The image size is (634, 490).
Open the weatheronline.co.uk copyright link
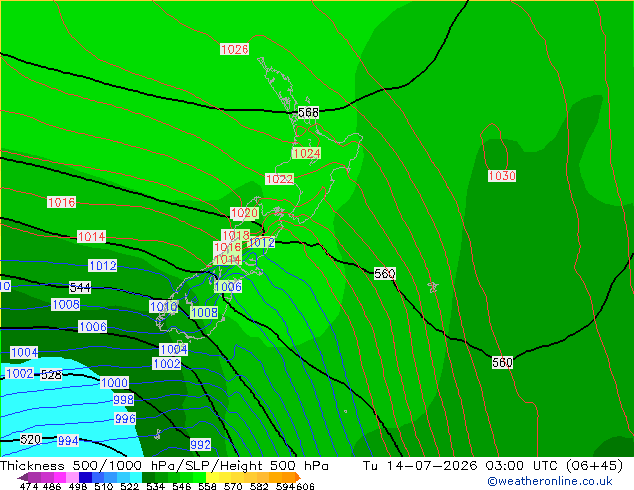point(550,481)
